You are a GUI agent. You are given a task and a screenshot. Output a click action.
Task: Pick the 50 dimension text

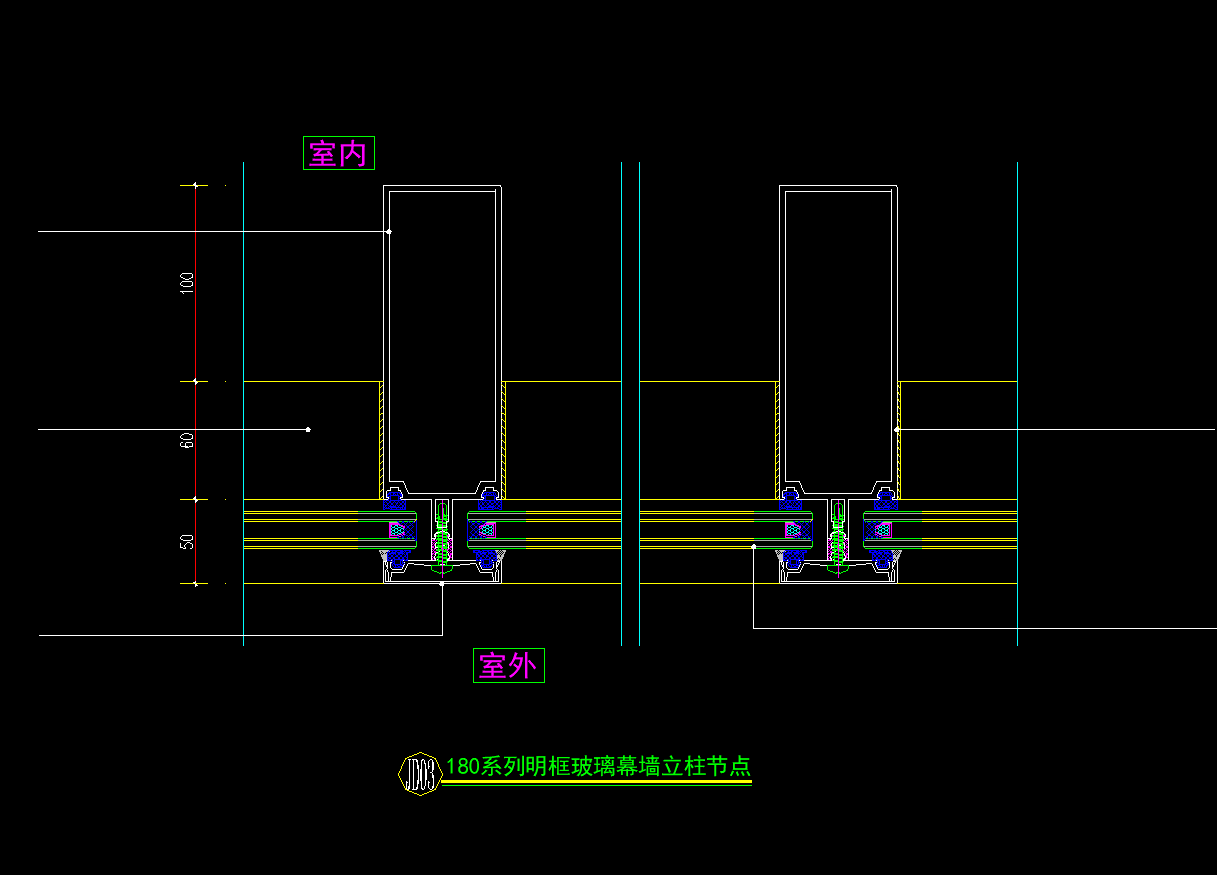click(187, 542)
